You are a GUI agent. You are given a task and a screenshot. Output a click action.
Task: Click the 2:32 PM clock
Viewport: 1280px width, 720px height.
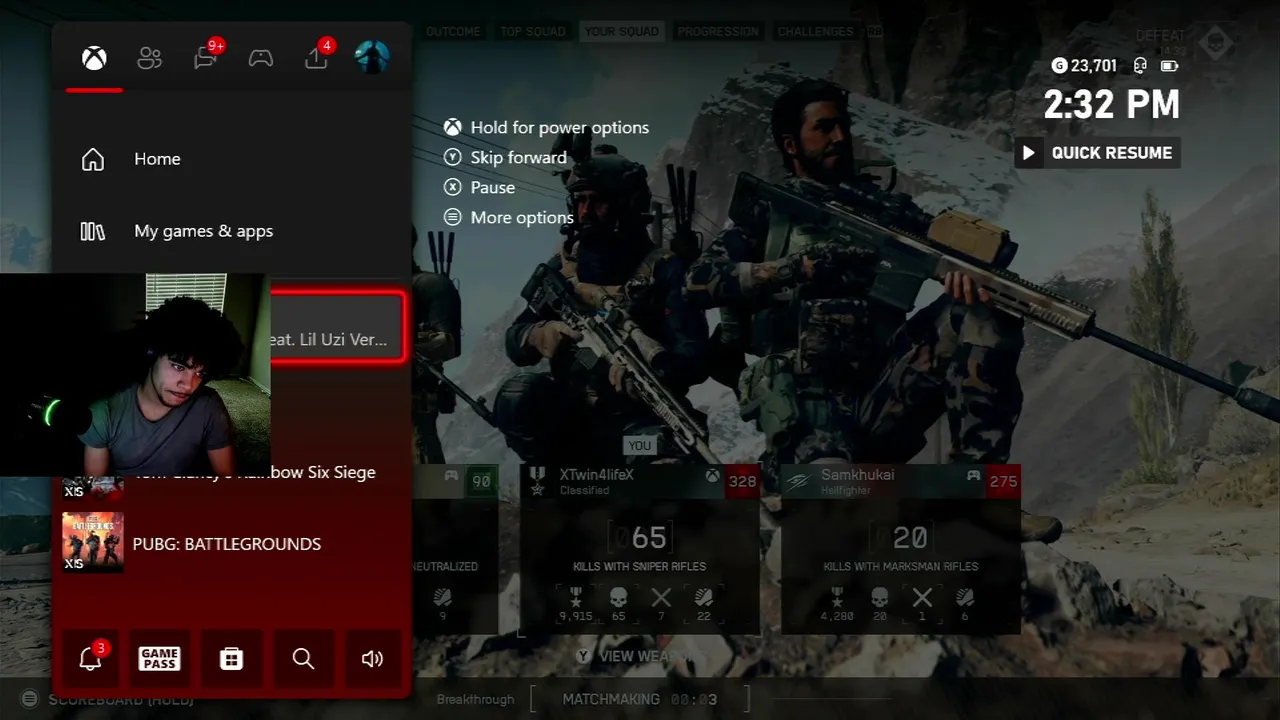[1112, 105]
